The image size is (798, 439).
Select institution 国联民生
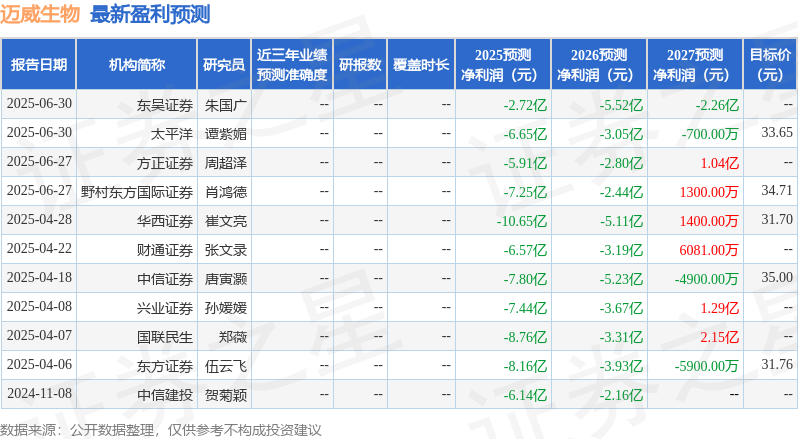165,337
